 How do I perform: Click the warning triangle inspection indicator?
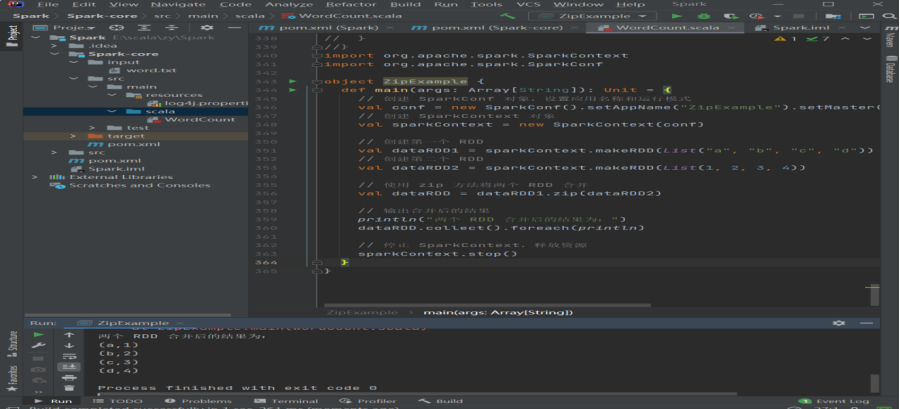coord(780,39)
